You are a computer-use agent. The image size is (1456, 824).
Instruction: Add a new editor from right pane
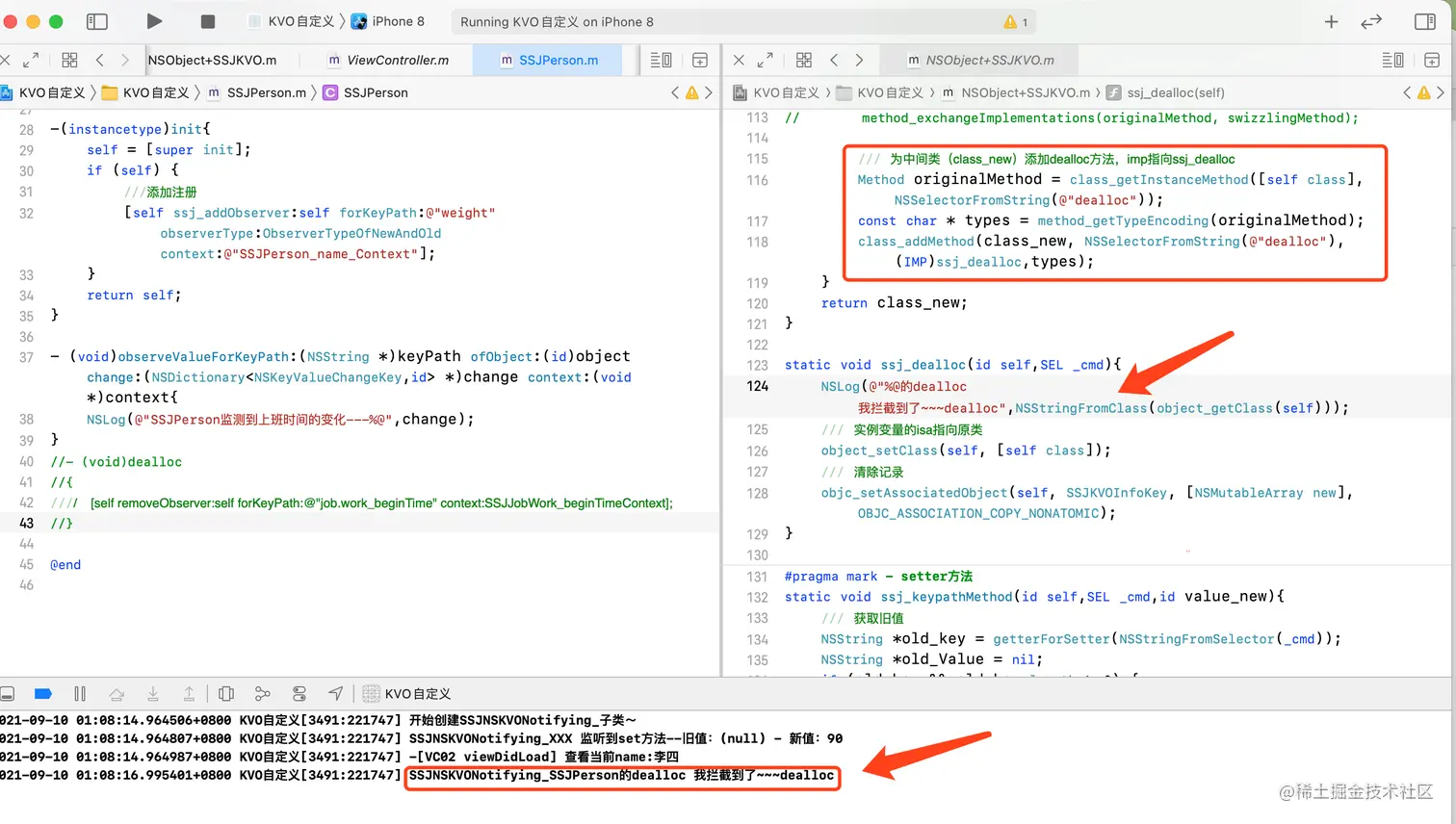point(1432,60)
